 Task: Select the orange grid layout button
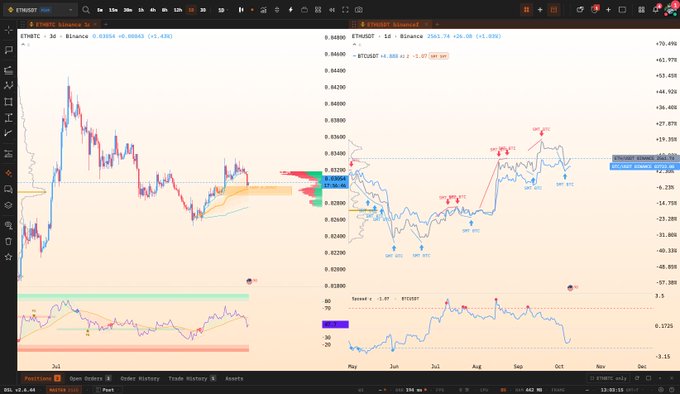coord(526,10)
